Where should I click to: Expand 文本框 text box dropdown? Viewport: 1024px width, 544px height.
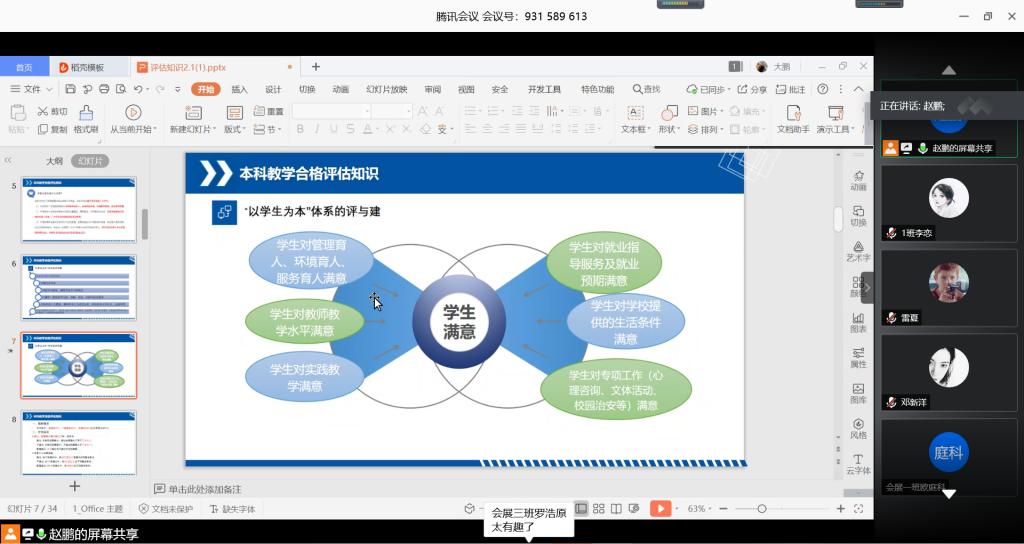[x=649, y=130]
